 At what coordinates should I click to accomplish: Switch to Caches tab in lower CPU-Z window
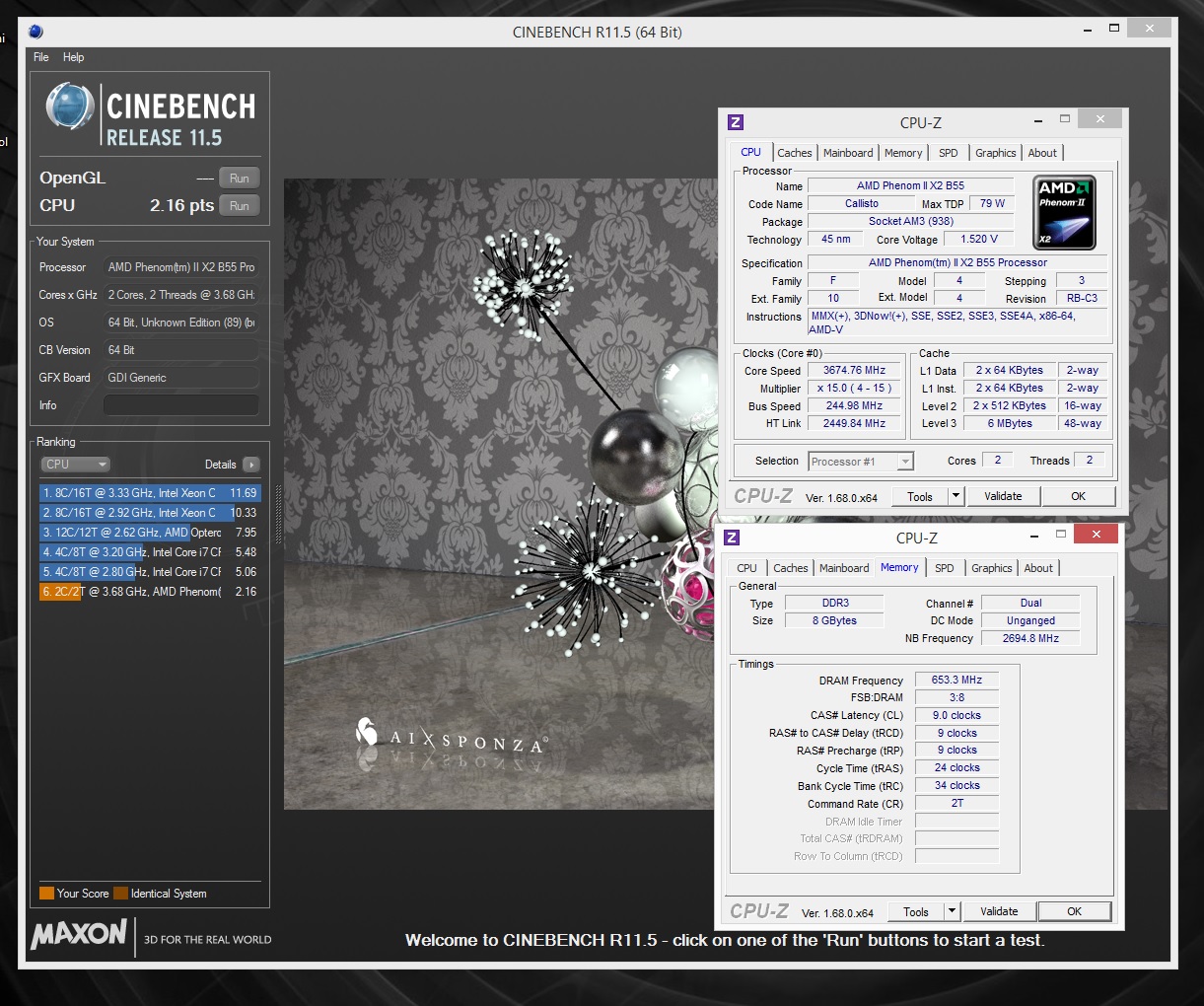(791, 568)
